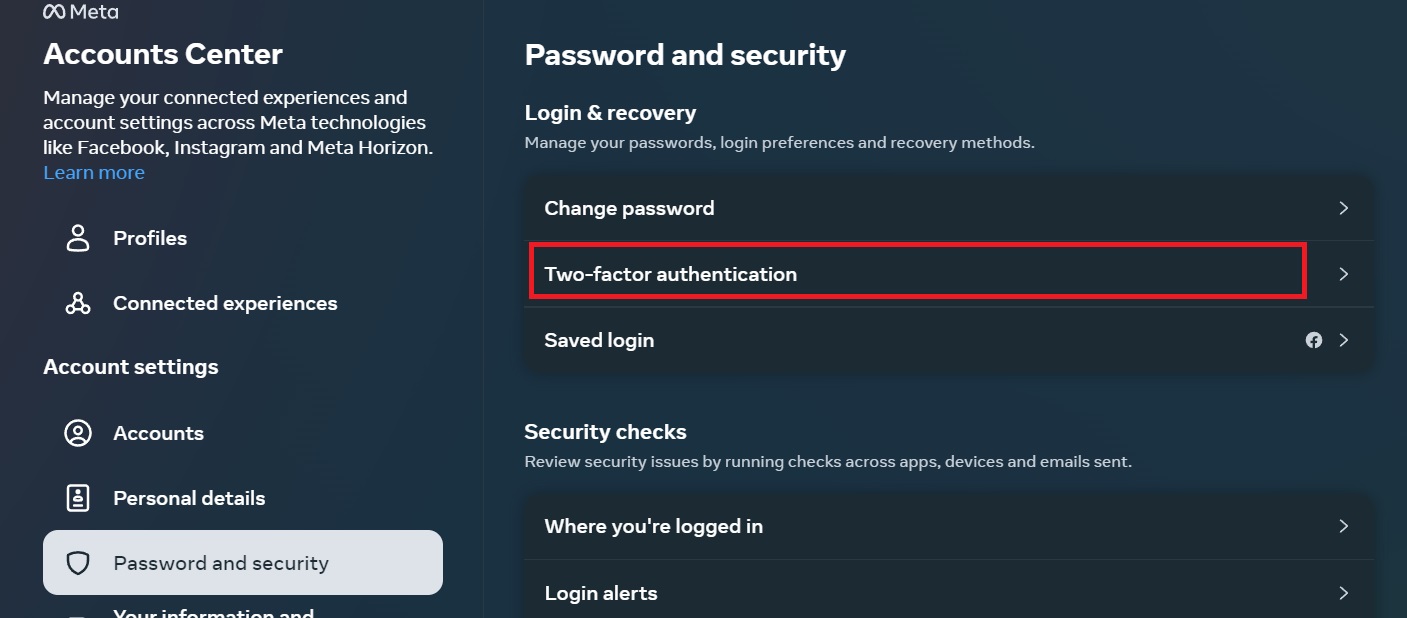Open the Profiles menu item
This screenshot has width=1407, height=618.
pos(150,238)
